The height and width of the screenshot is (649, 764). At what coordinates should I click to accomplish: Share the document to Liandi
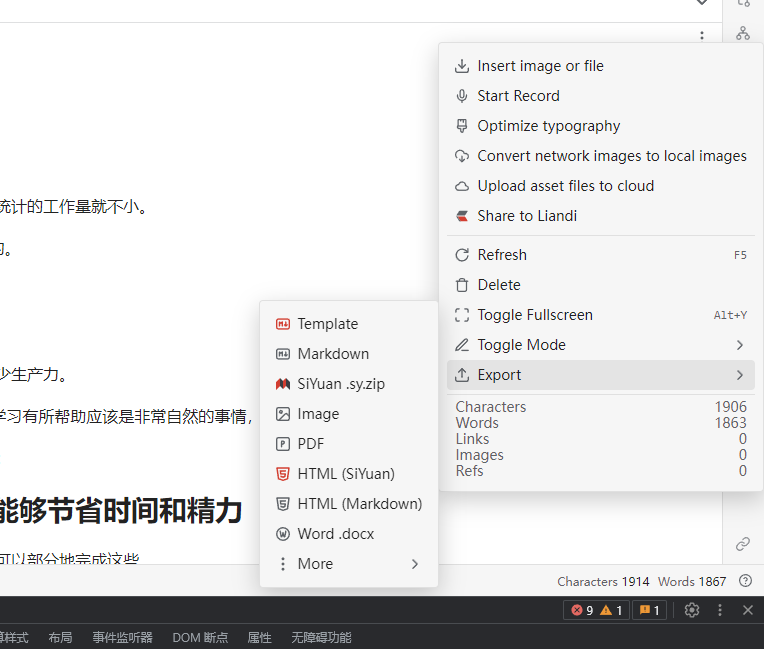[x=600, y=216]
